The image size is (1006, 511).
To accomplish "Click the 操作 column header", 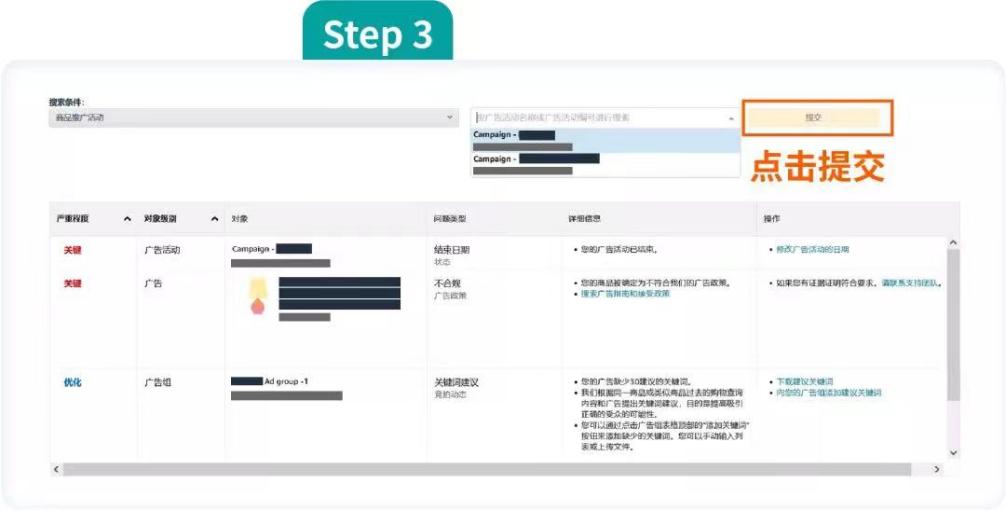I will coord(771,219).
